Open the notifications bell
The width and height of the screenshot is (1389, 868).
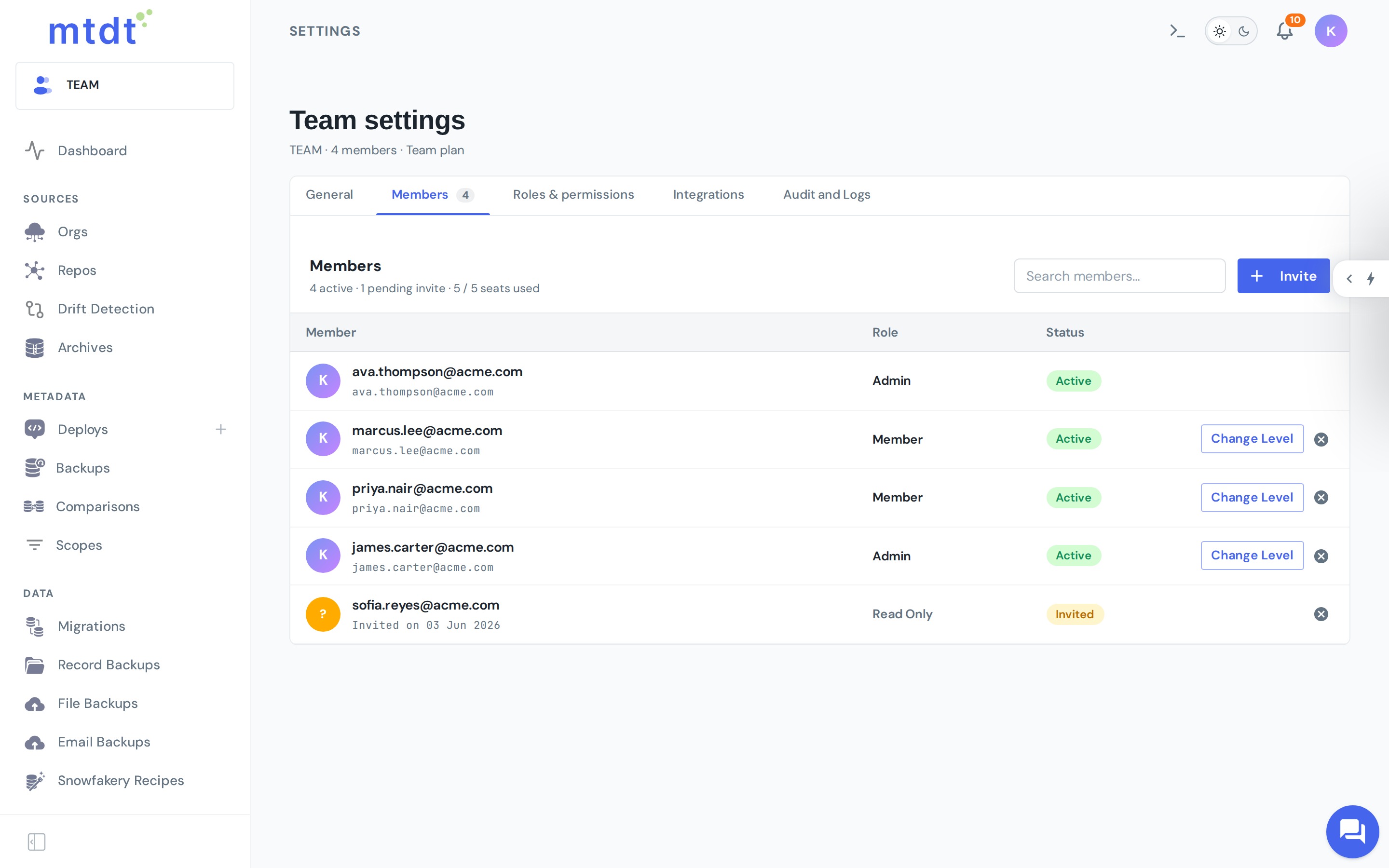coord(1284,31)
